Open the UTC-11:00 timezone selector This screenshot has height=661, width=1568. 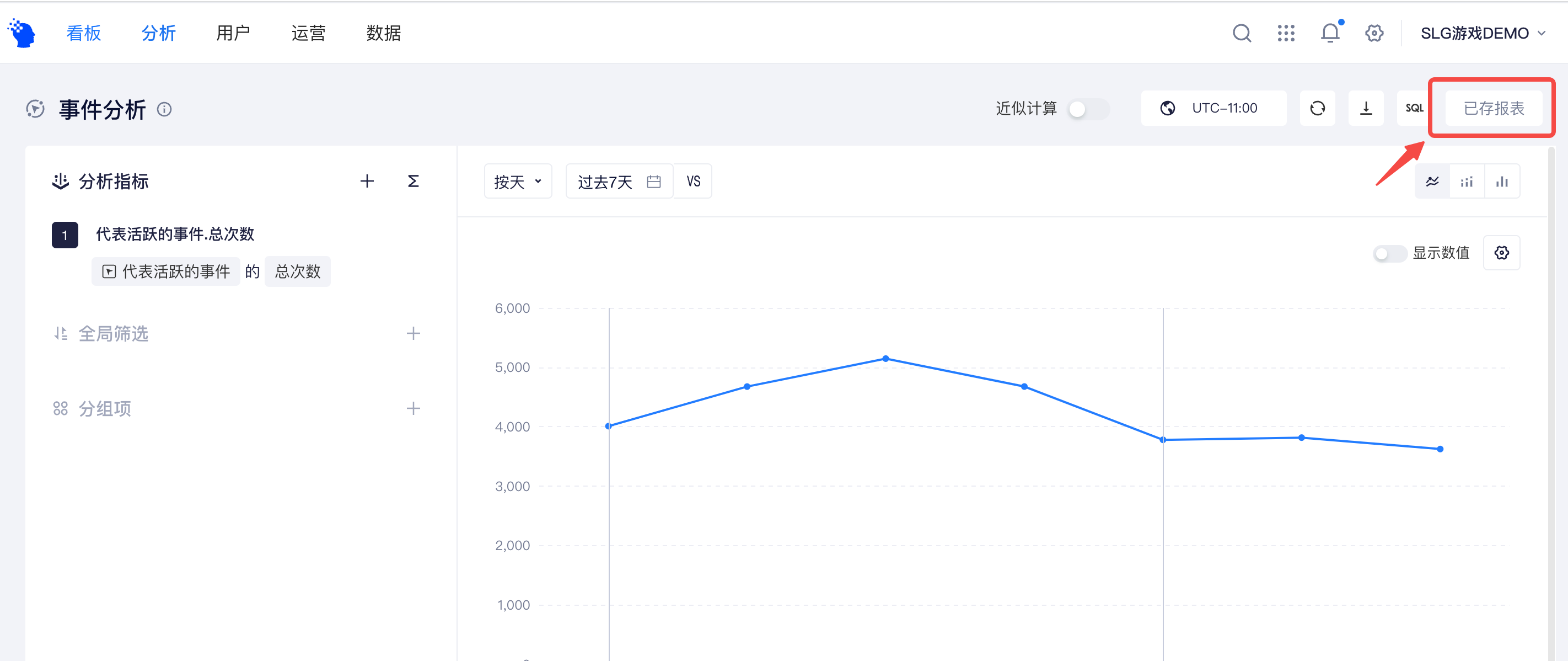(1213, 109)
